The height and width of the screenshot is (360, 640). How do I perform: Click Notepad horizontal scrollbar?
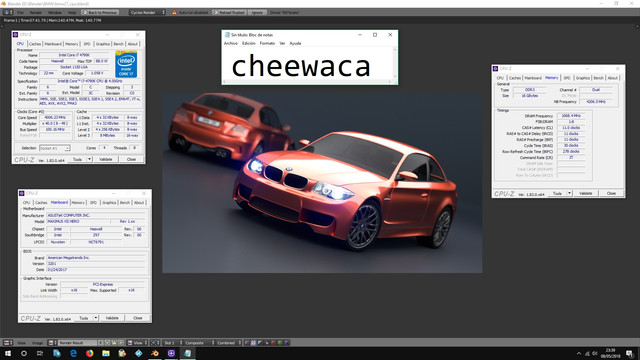click(308, 82)
